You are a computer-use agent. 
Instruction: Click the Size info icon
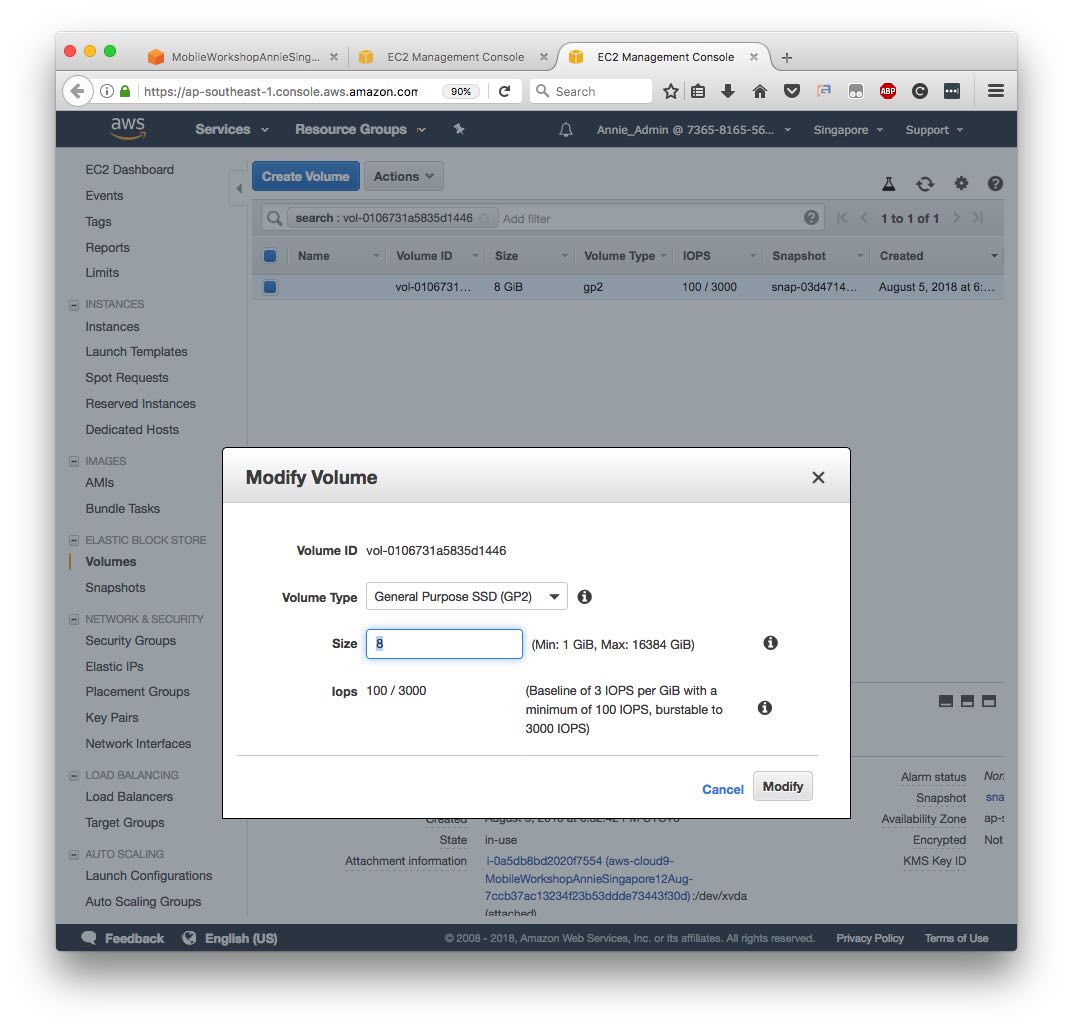coord(771,642)
